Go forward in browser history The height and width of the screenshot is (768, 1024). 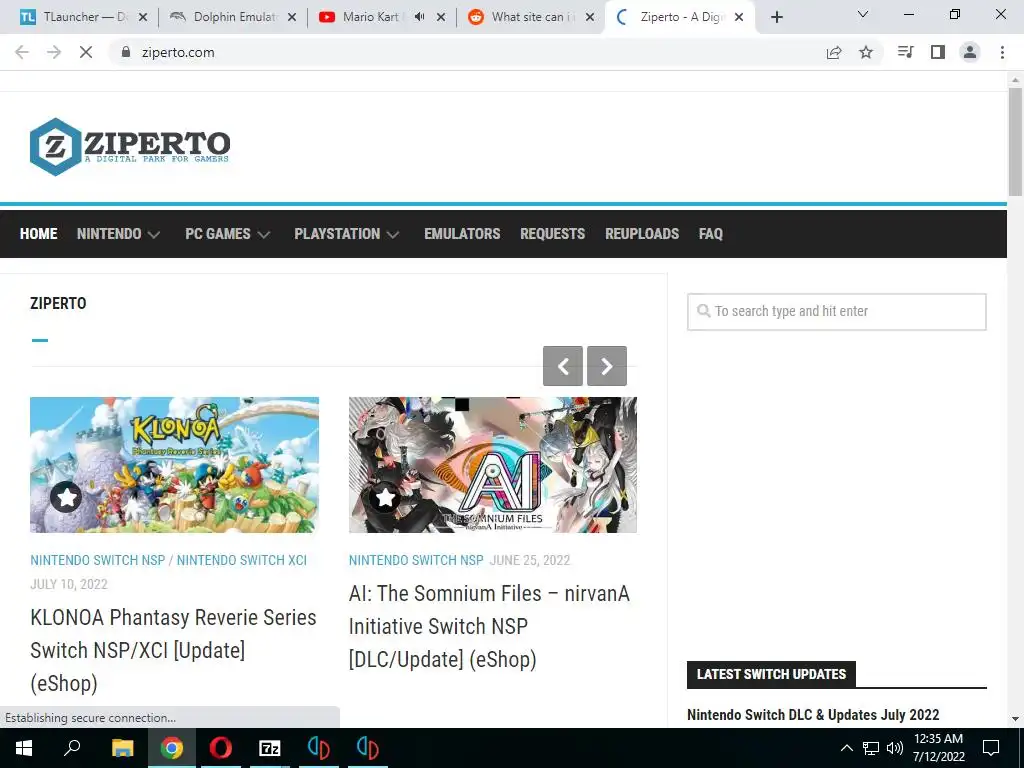click(x=54, y=52)
